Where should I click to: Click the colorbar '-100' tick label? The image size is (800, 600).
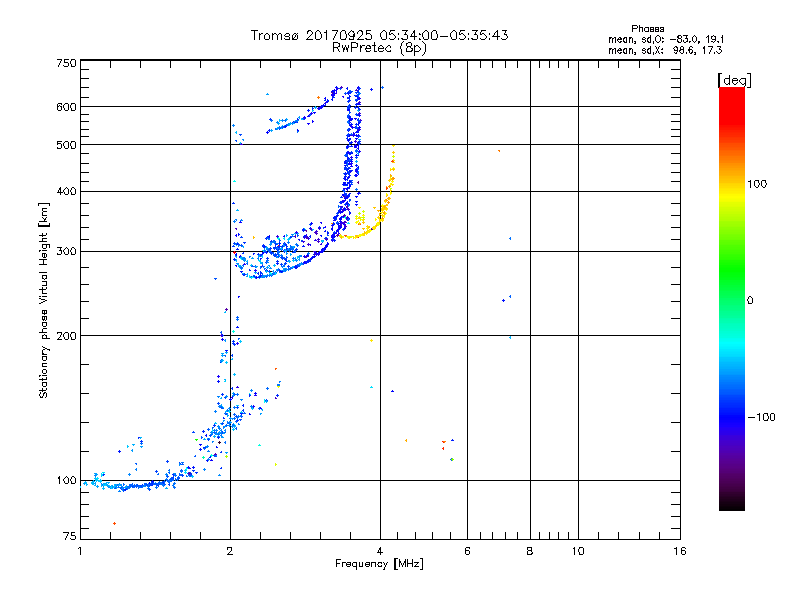pos(761,417)
